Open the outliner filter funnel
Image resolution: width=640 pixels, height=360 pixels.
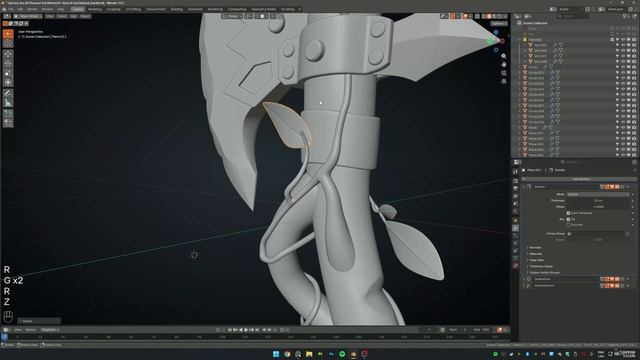625,16
